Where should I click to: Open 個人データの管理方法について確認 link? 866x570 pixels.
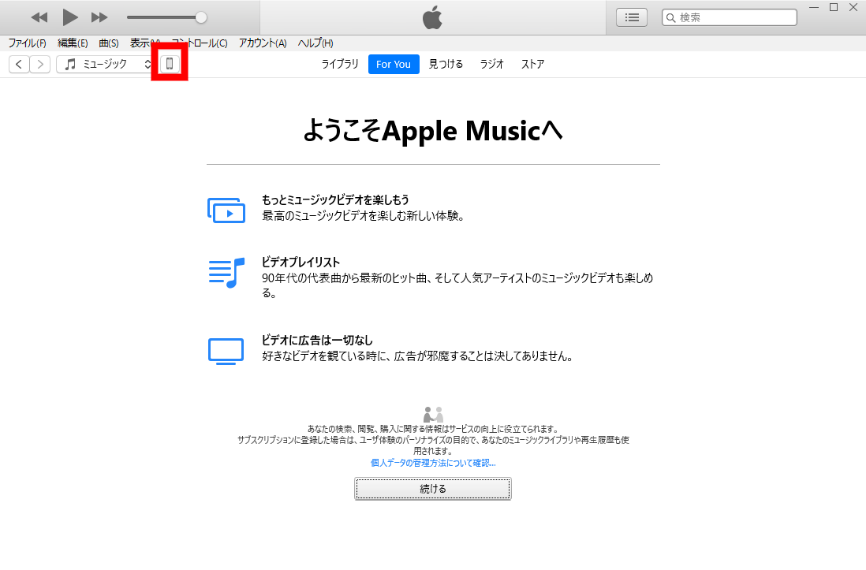coord(433,463)
